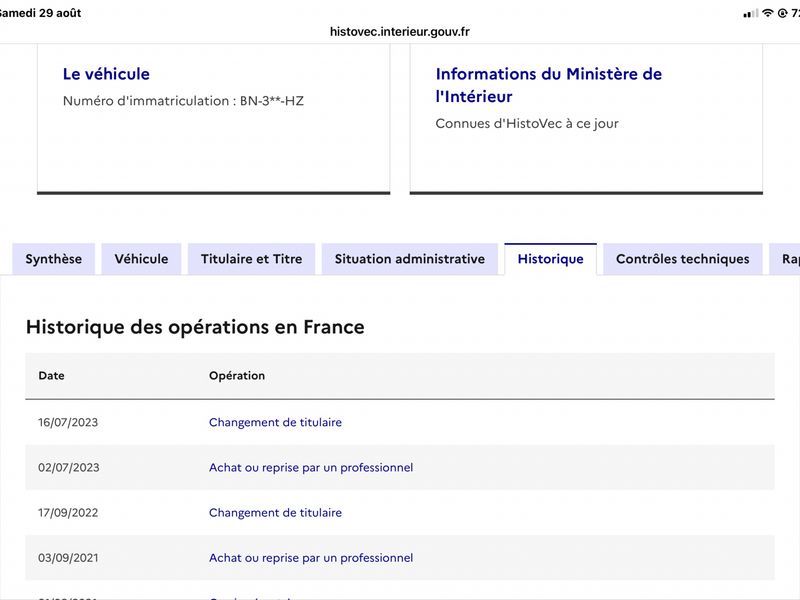
Task: Click the date 03/09/2021 cell
Action: [68, 558]
